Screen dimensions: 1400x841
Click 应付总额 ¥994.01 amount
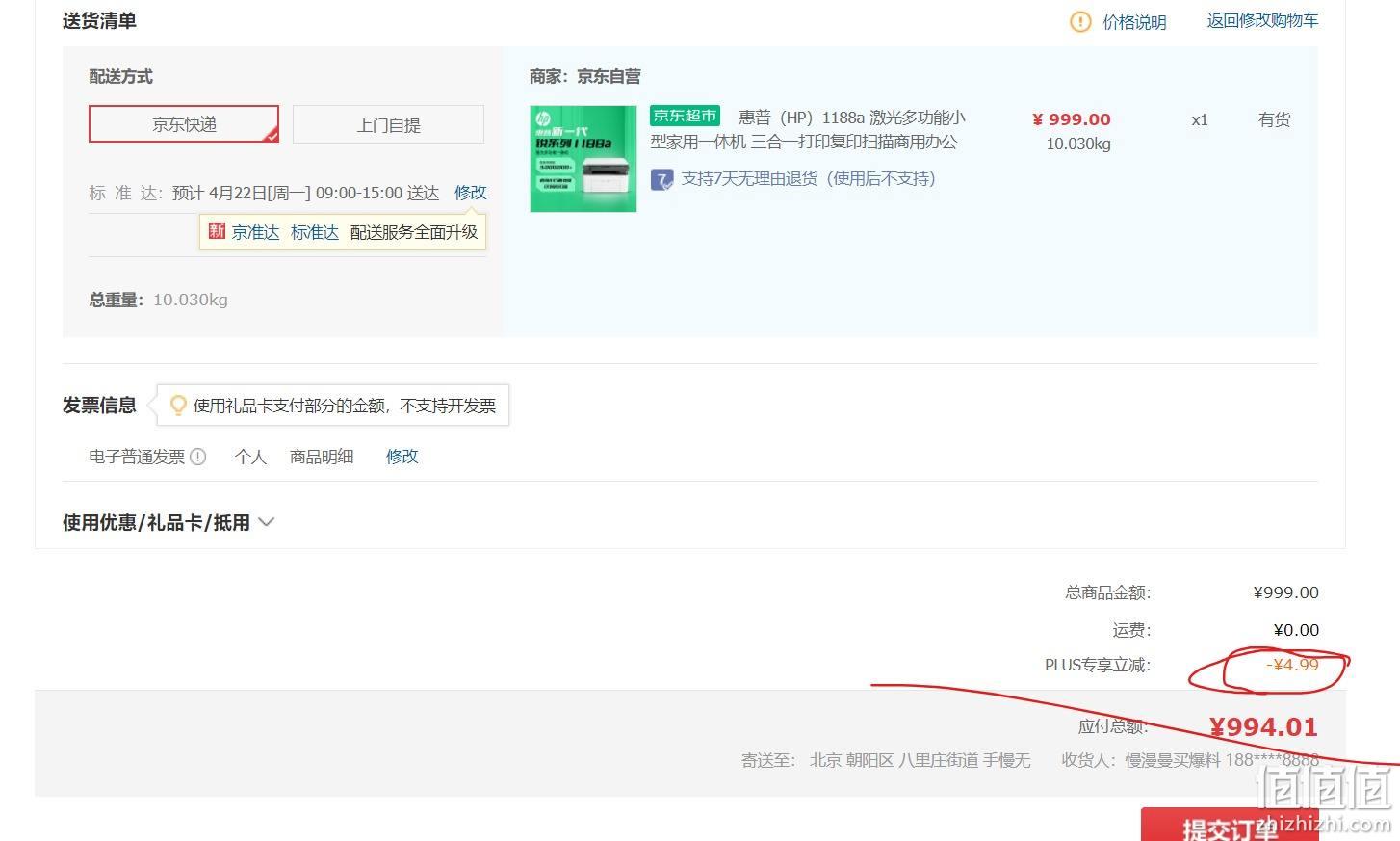point(1263,726)
